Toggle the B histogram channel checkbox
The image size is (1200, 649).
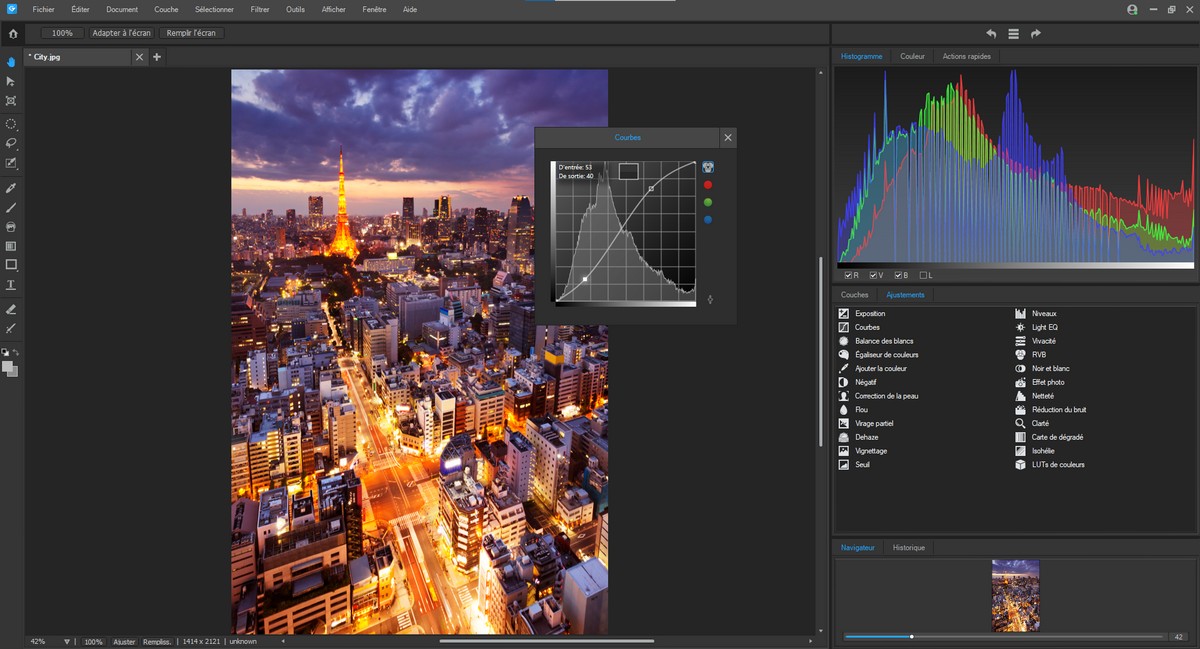coord(898,275)
